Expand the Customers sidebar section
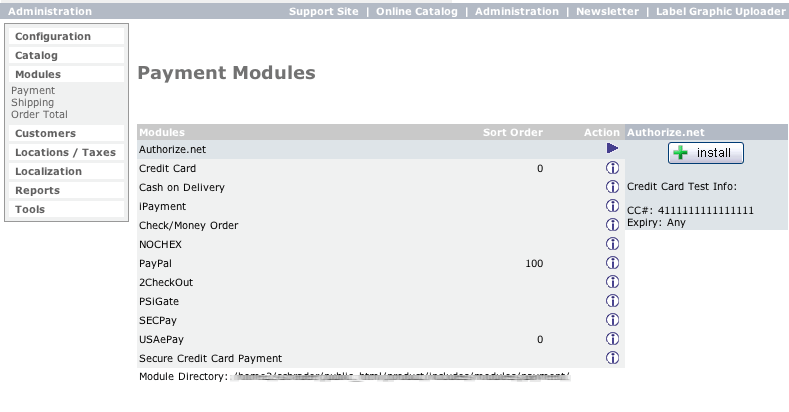Image resolution: width=789 pixels, height=412 pixels. (45, 133)
